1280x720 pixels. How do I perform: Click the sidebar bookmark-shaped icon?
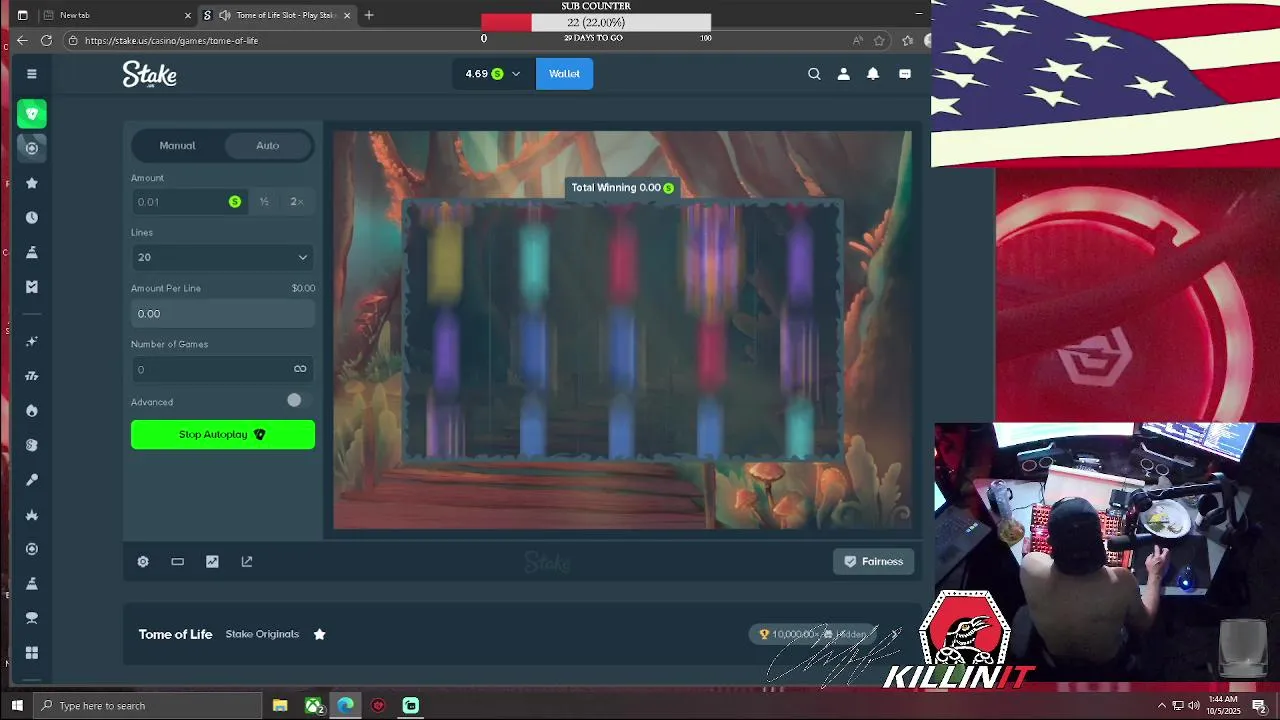pos(32,287)
